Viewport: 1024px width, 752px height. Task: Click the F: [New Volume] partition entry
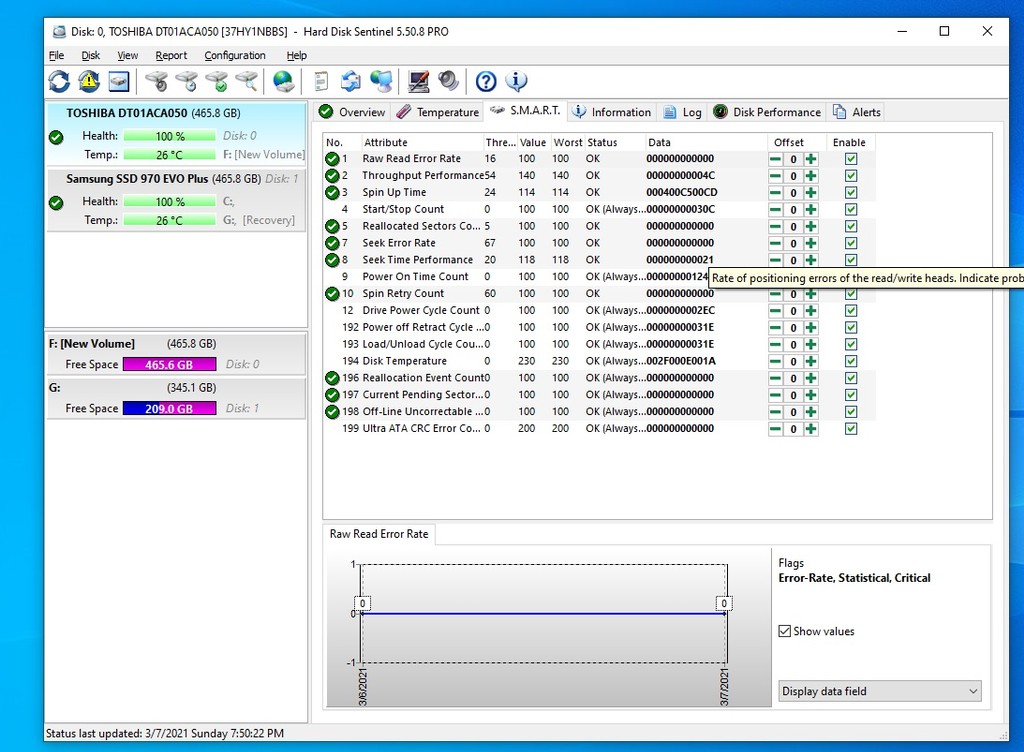(x=176, y=354)
